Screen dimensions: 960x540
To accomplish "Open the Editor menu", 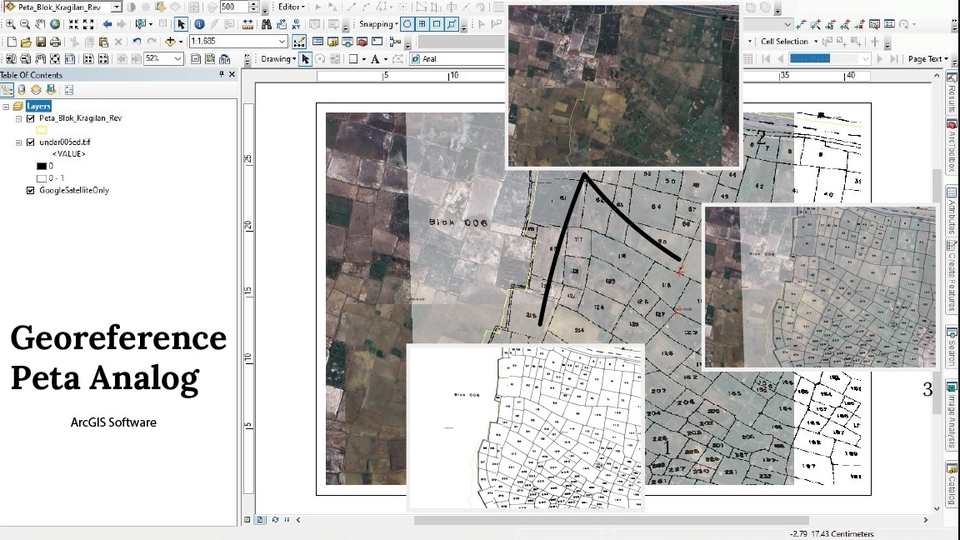I will tap(290, 7).
